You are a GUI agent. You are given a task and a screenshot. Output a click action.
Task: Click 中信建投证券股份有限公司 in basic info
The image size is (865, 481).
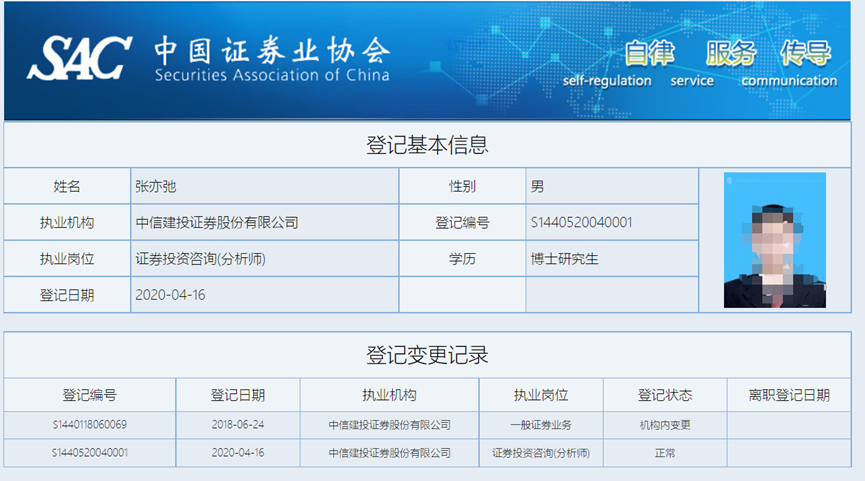[217, 223]
